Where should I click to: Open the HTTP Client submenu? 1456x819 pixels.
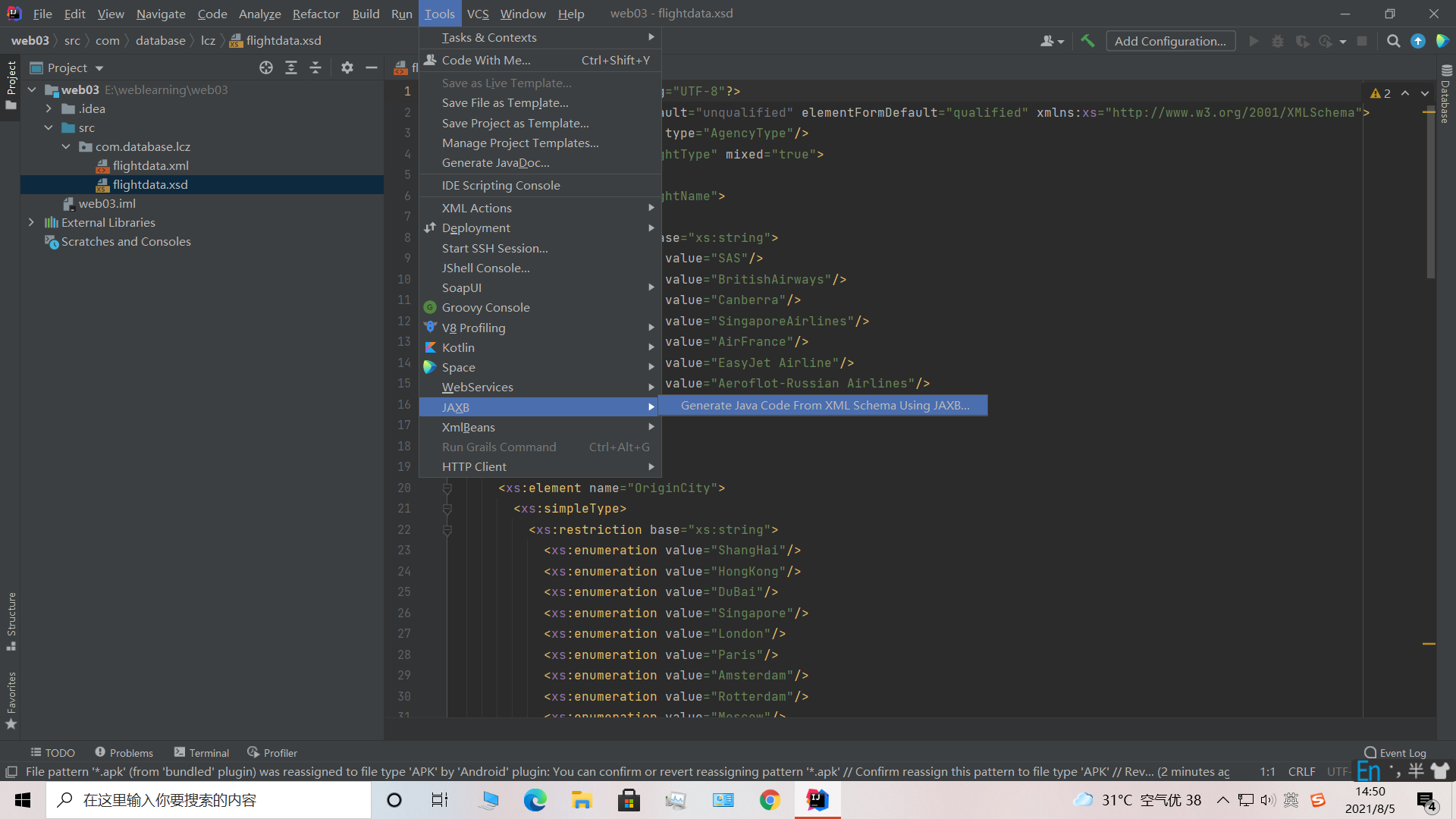tap(540, 467)
